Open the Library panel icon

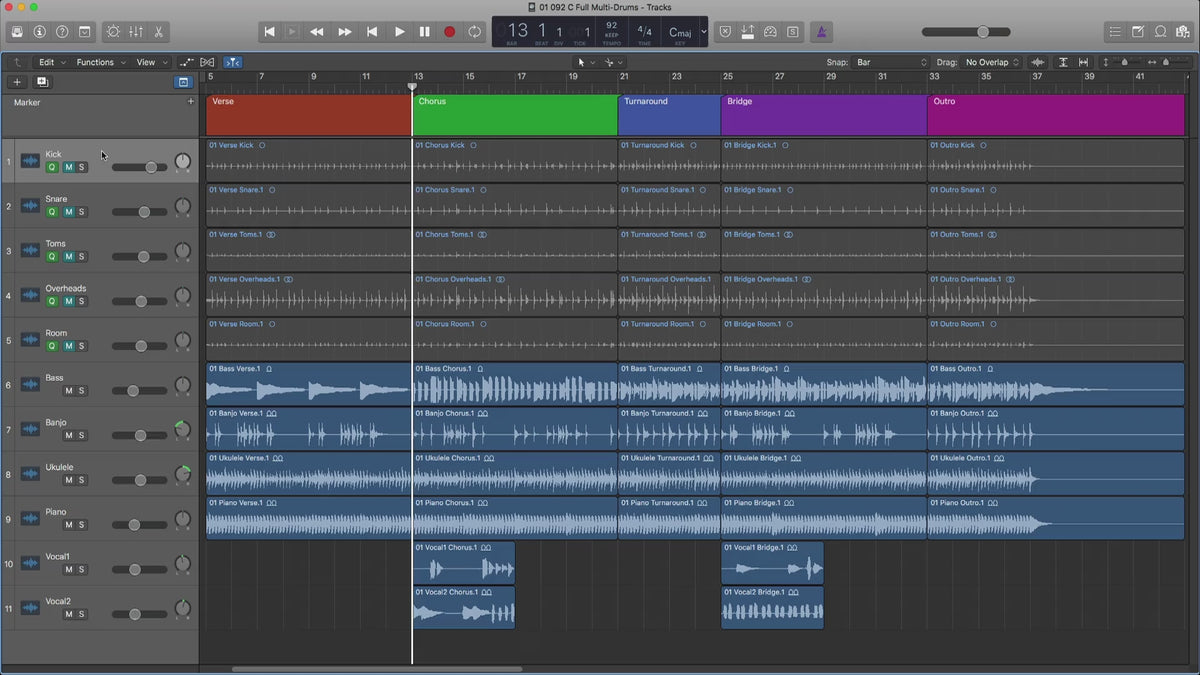pos(17,32)
